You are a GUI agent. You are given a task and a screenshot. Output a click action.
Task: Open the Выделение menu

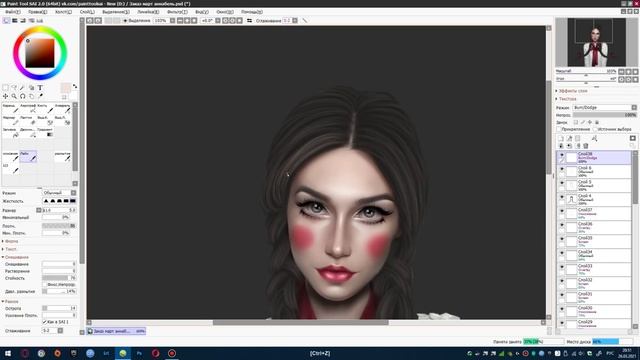pos(116,12)
